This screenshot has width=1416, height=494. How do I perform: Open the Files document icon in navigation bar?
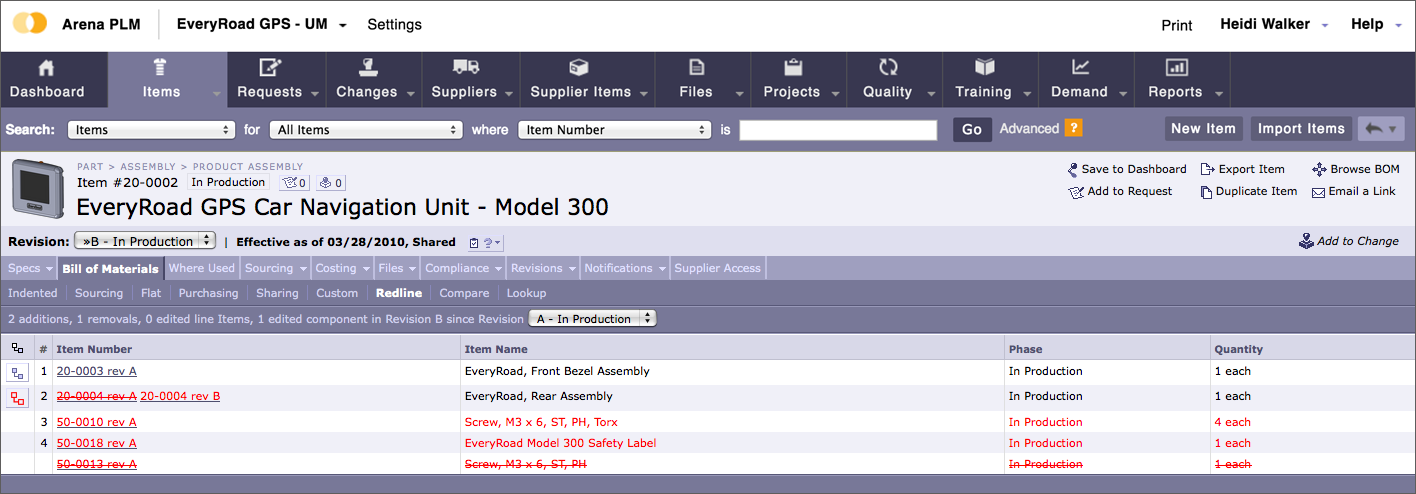tap(696, 68)
